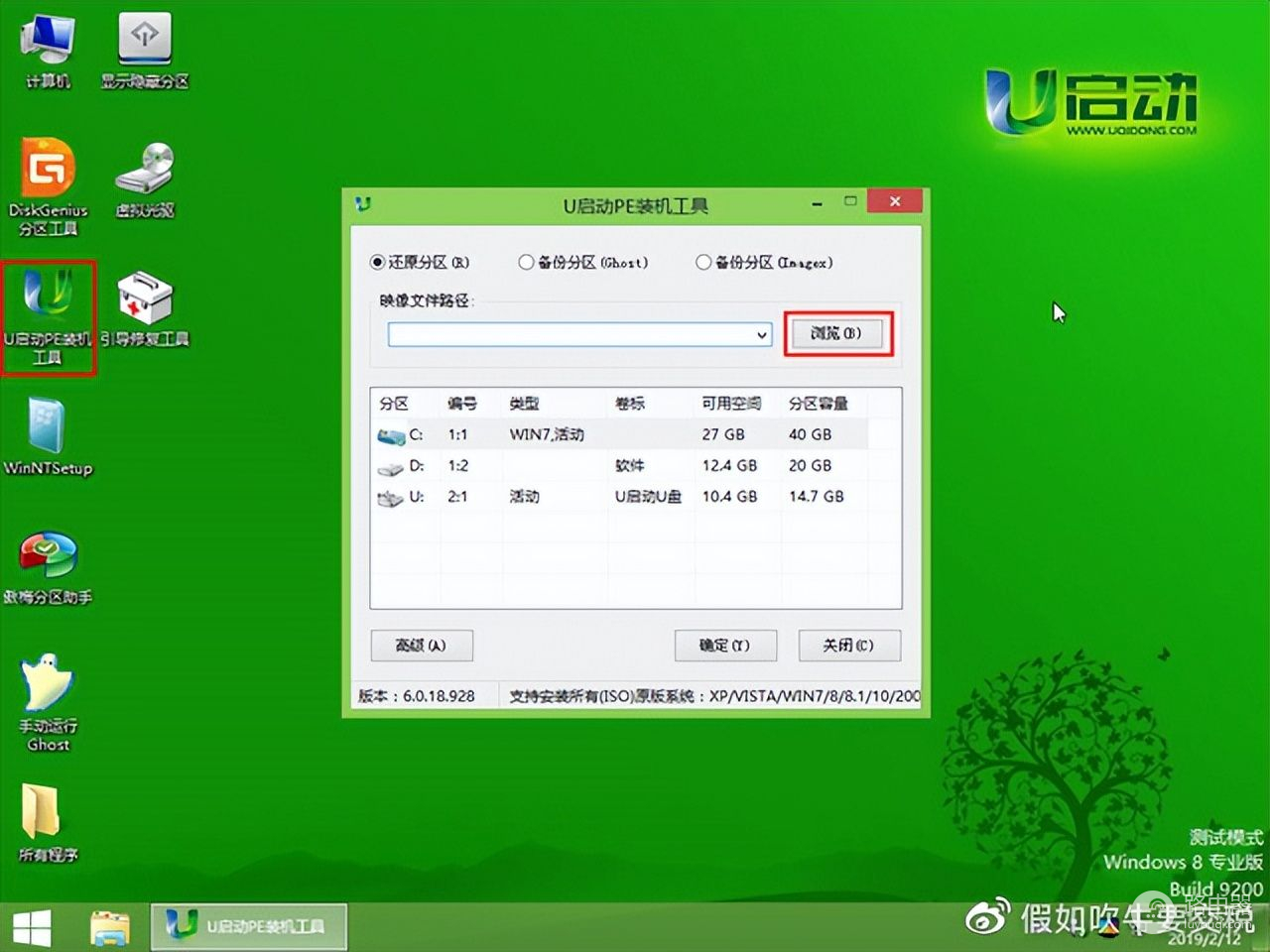Select U启动PE装机工具 taskbar button
This screenshot has height=952, width=1270.
pyautogui.click(x=248, y=926)
